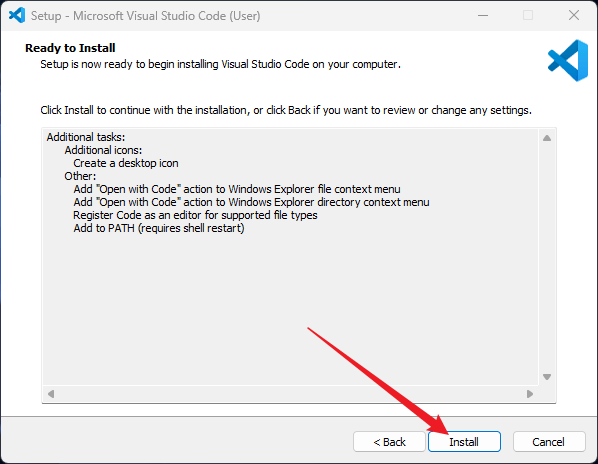Cancel the Visual Studio Code setup

tap(549, 442)
